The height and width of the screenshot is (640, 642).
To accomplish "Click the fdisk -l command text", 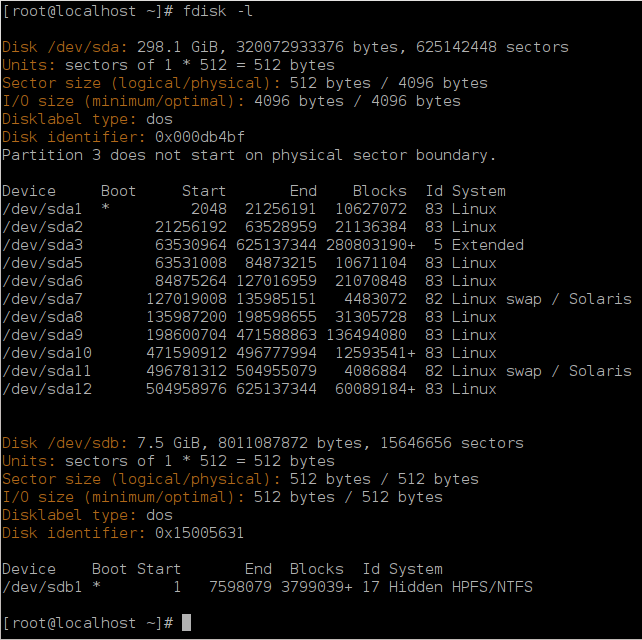I will pos(217,11).
